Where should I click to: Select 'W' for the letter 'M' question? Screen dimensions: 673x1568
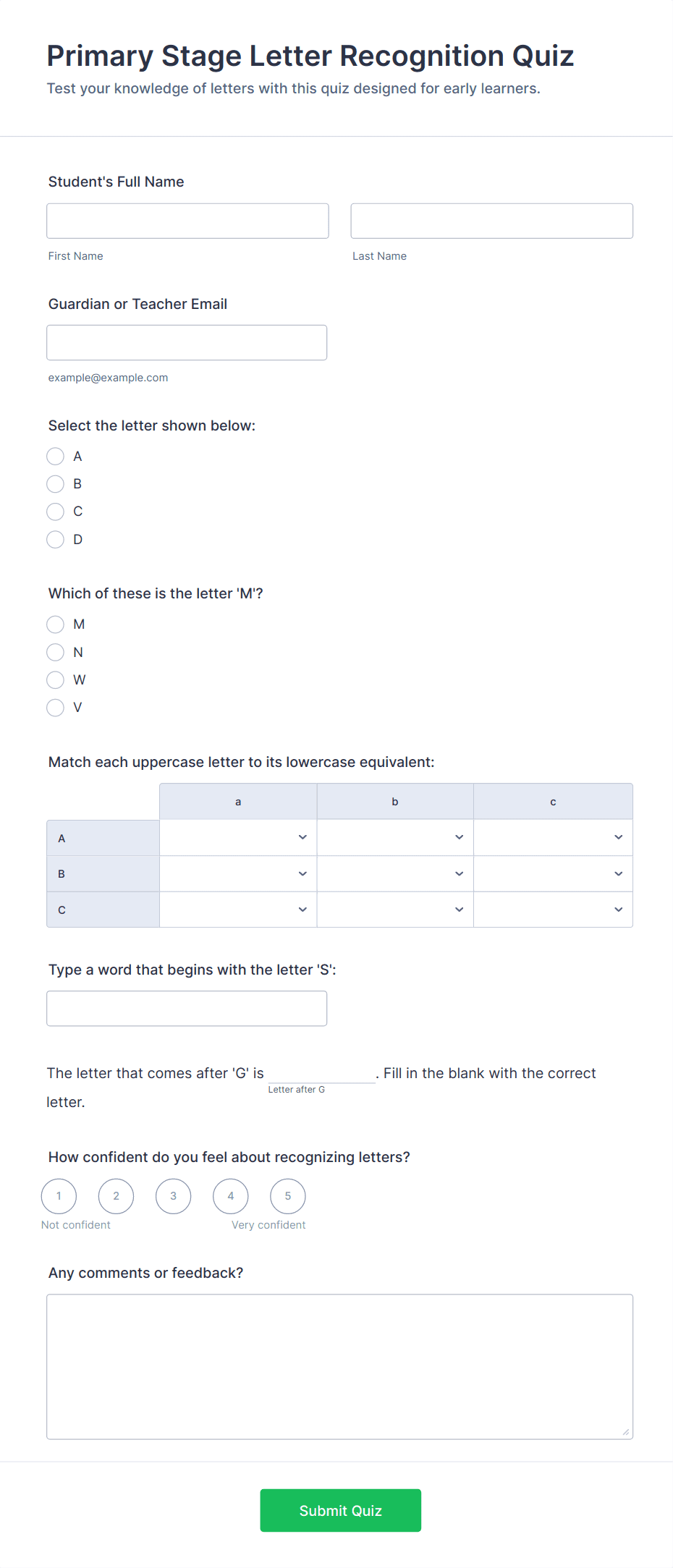pyautogui.click(x=55, y=679)
